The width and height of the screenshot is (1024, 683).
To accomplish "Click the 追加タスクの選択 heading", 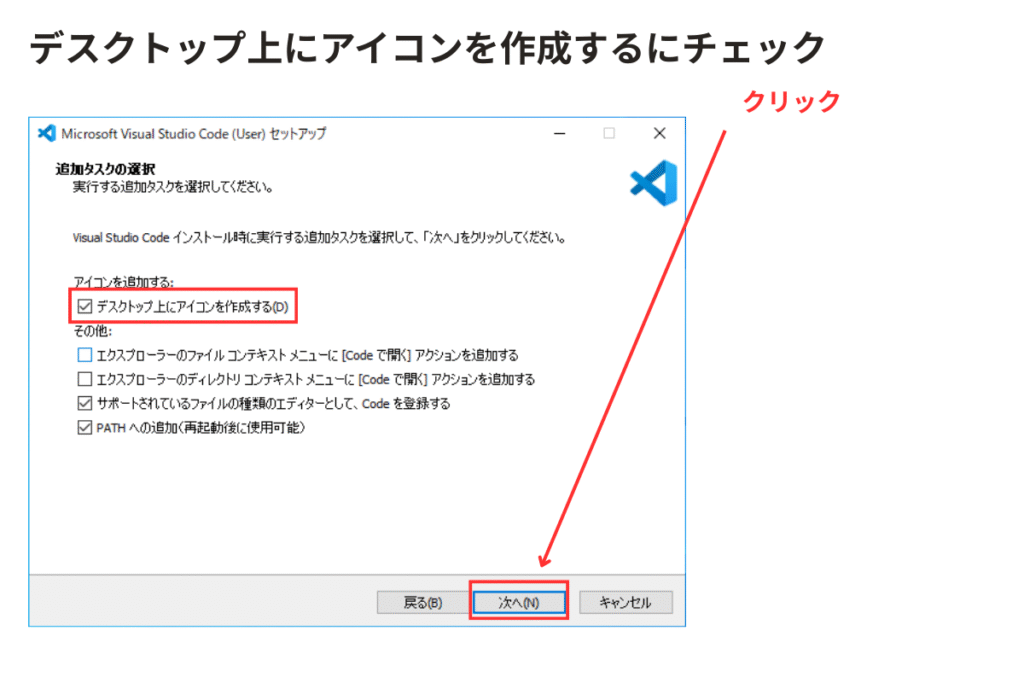I will point(105,170).
